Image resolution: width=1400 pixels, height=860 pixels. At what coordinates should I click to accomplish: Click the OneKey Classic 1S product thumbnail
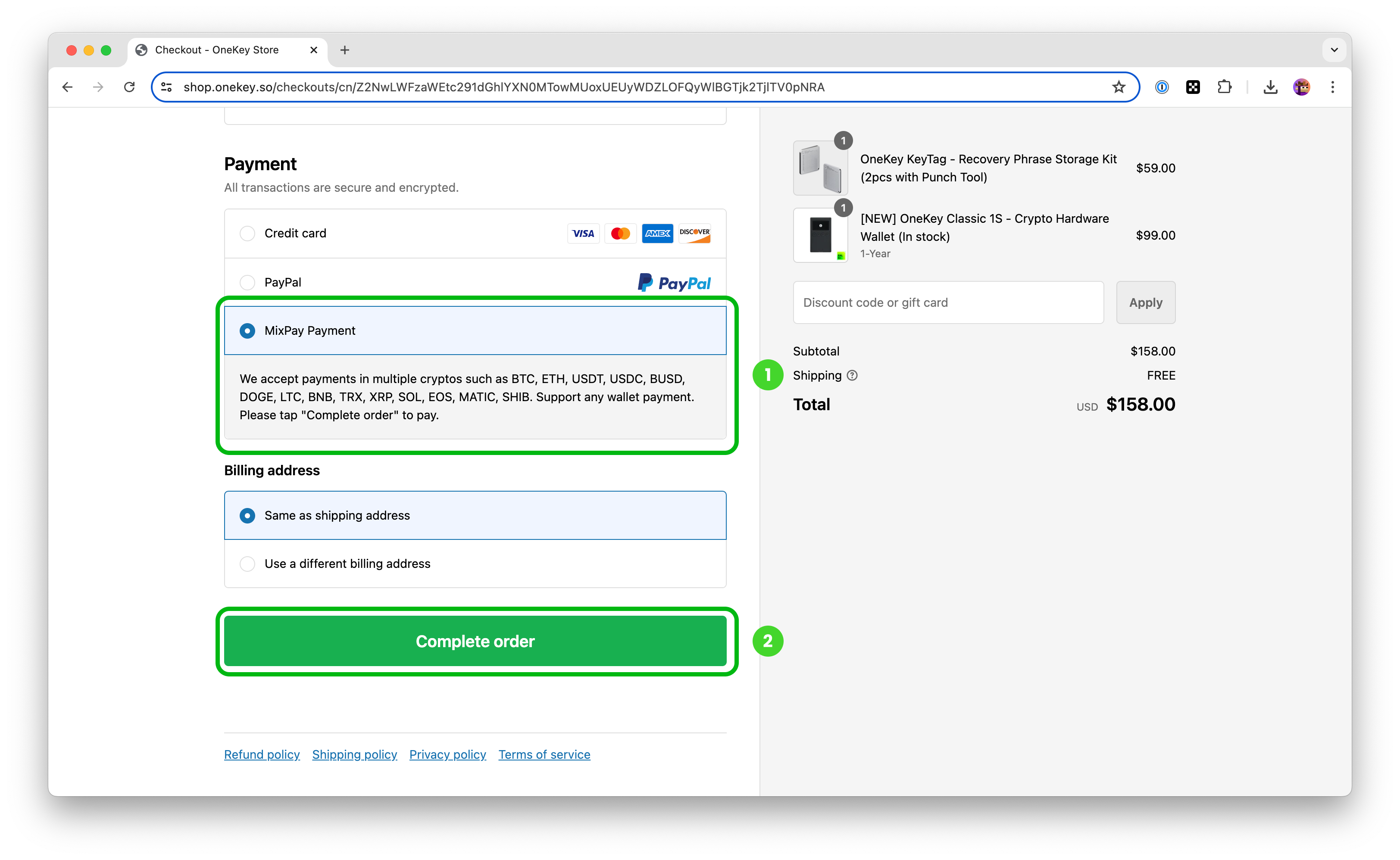tap(820, 235)
